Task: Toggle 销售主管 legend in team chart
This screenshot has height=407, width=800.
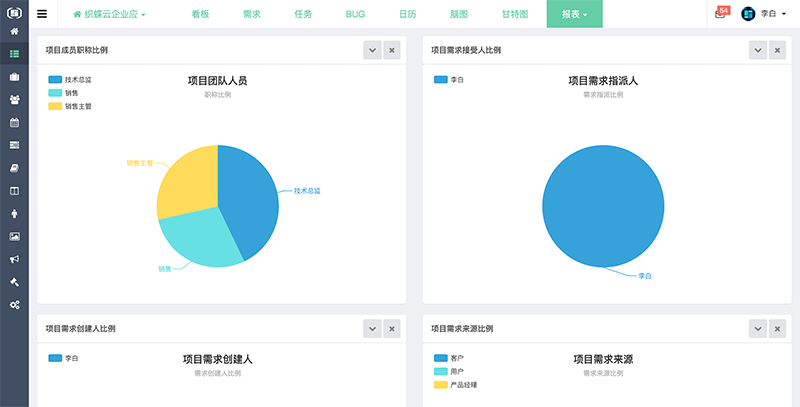Action: click(x=70, y=106)
